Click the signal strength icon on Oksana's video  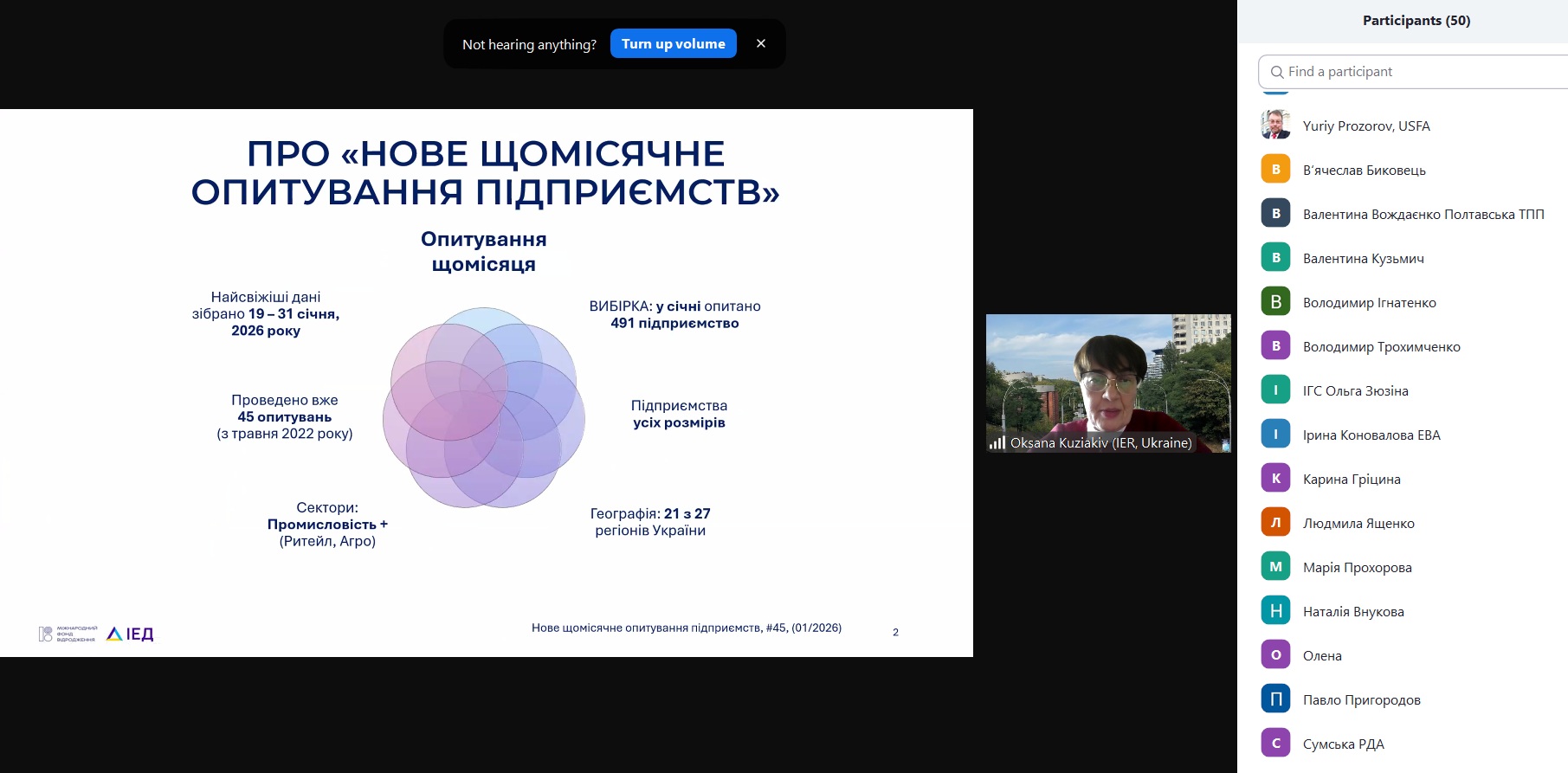tap(997, 443)
